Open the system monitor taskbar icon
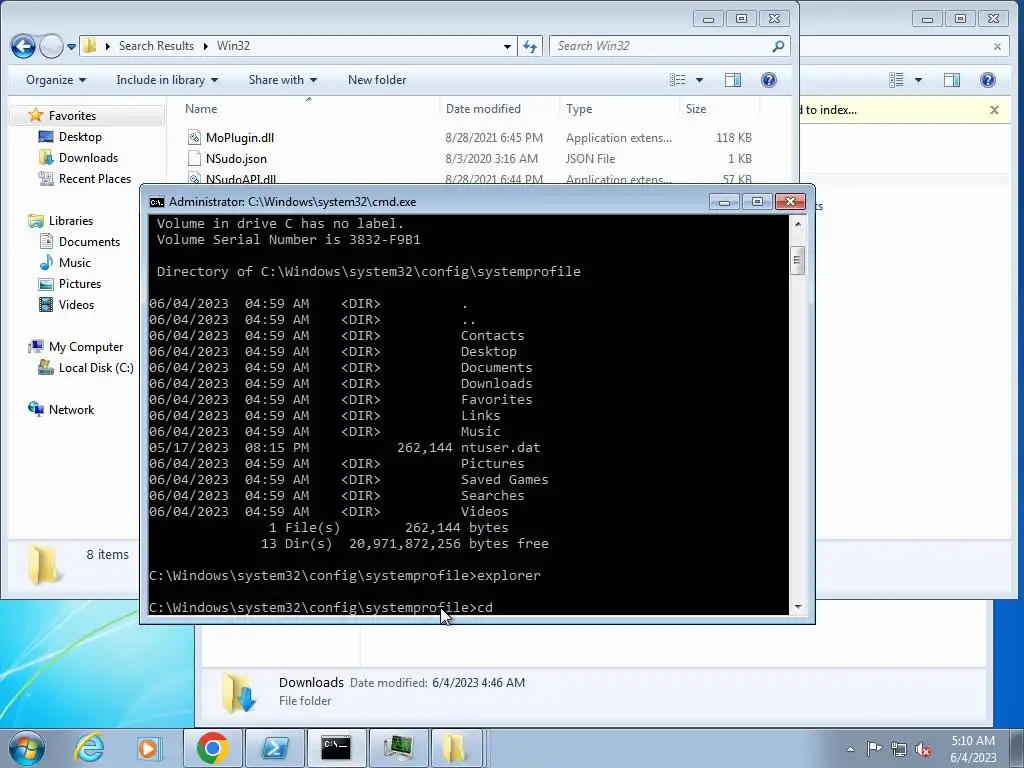Viewport: 1024px width, 768px height. [398, 748]
